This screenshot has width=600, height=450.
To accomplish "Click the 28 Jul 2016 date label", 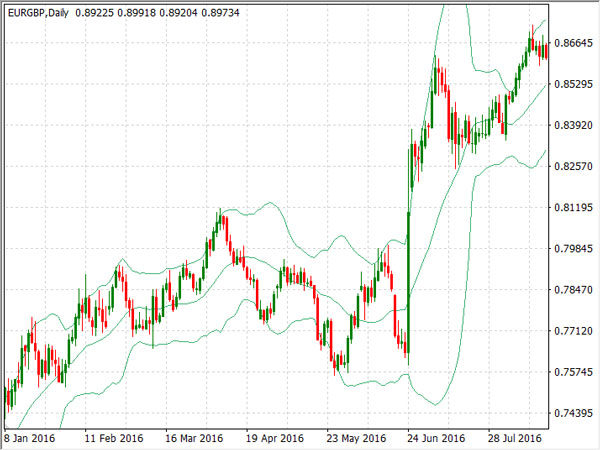I will click(x=515, y=438).
